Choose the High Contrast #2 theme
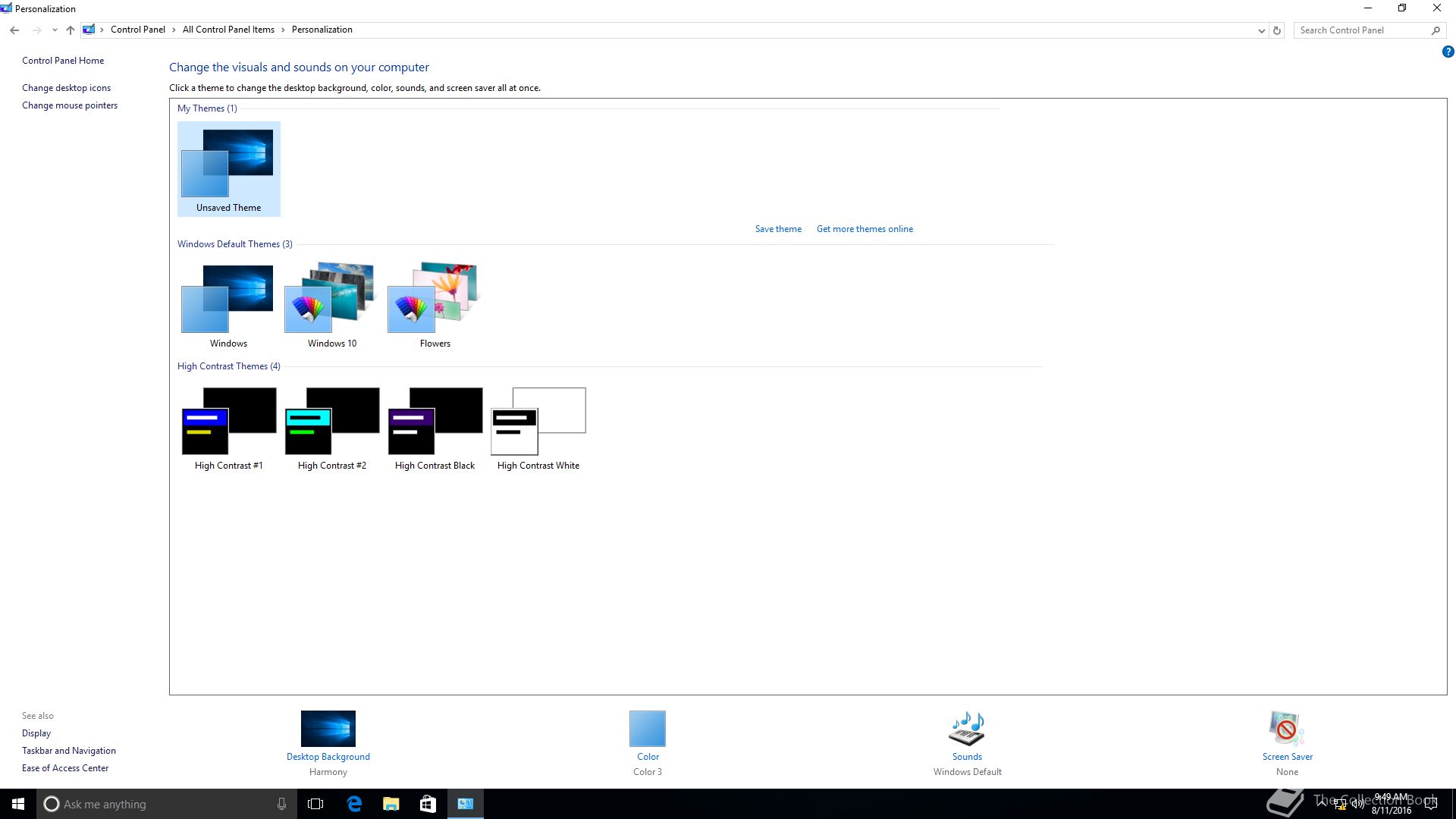Screen dimensions: 1456x819 tap(331, 428)
